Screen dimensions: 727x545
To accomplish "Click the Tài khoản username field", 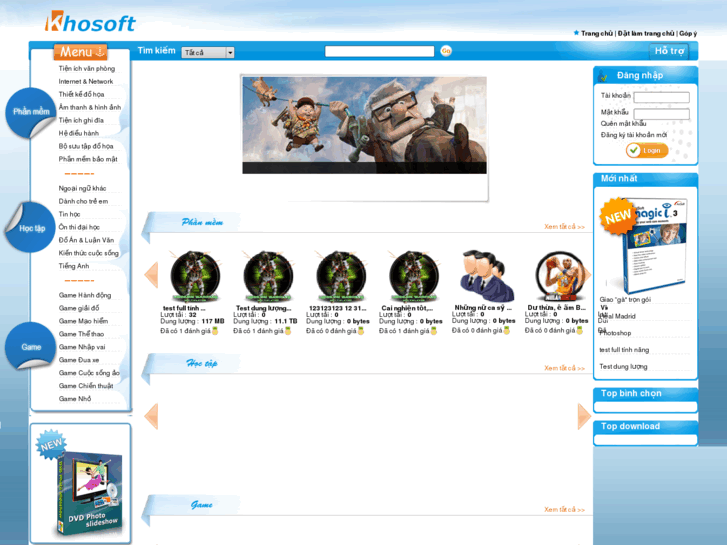I will 662,97.
